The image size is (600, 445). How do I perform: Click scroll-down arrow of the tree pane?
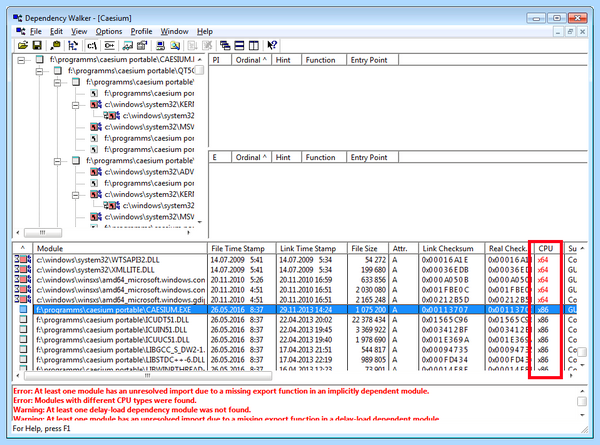(200, 222)
